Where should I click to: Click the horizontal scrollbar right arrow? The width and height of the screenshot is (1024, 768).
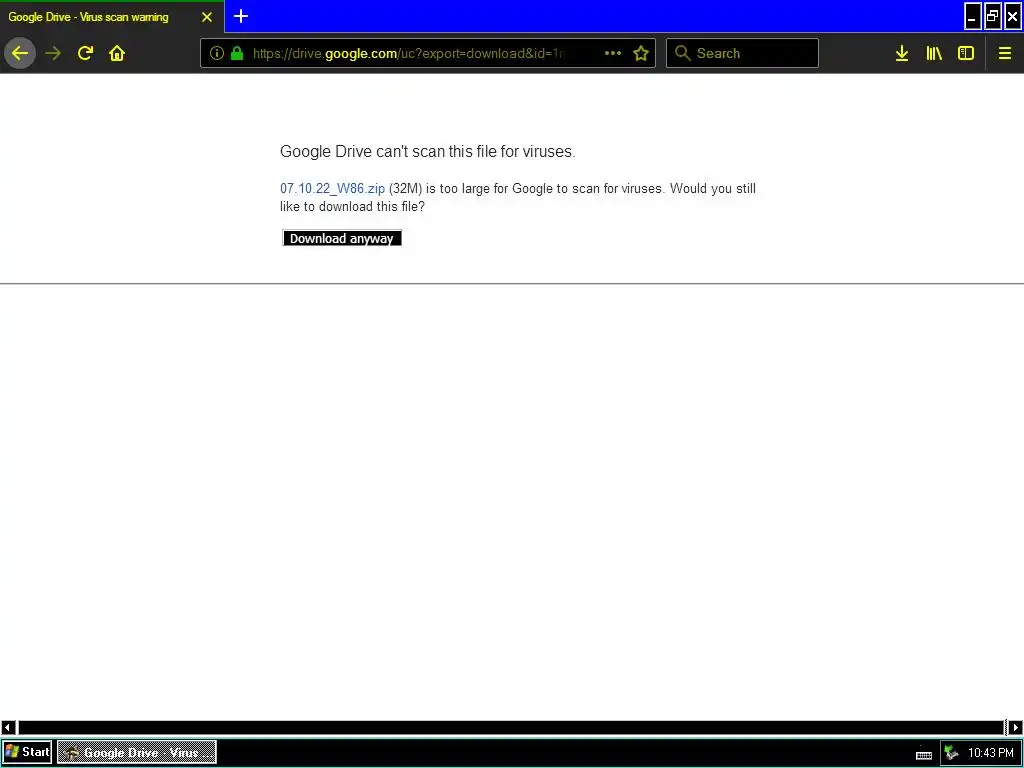1016,728
